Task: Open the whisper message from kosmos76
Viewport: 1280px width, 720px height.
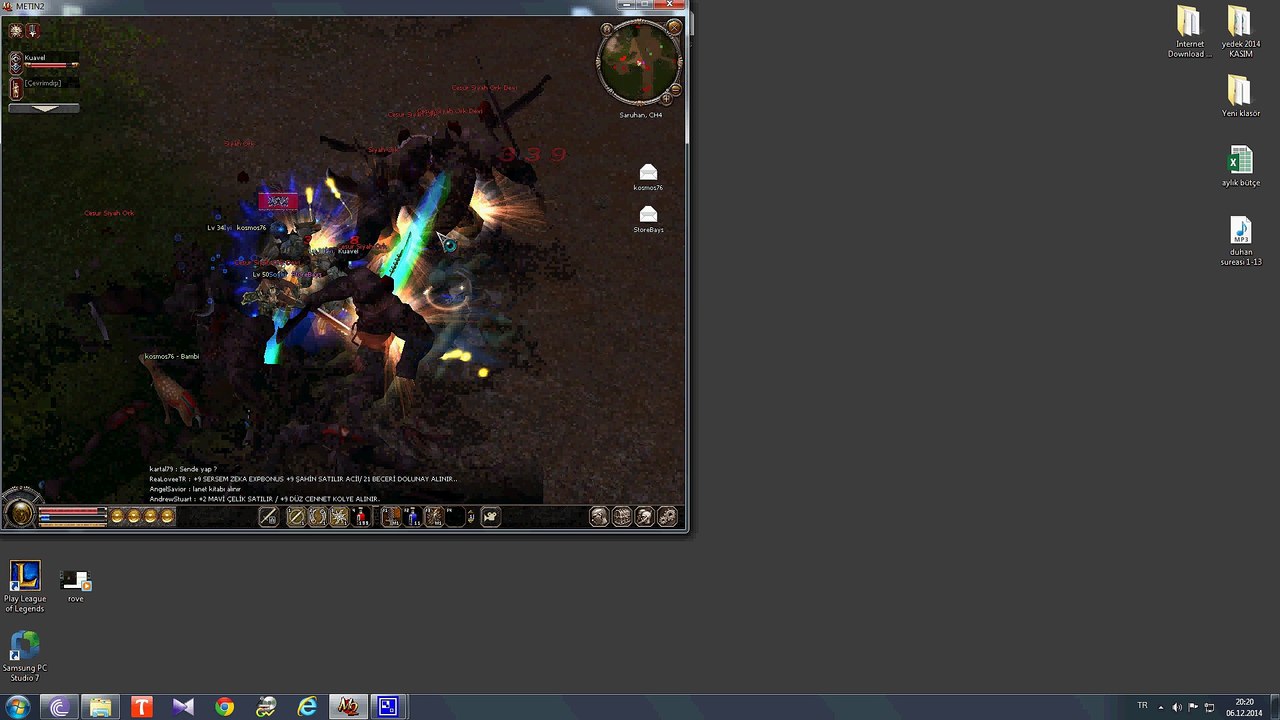Action: (648, 172)
